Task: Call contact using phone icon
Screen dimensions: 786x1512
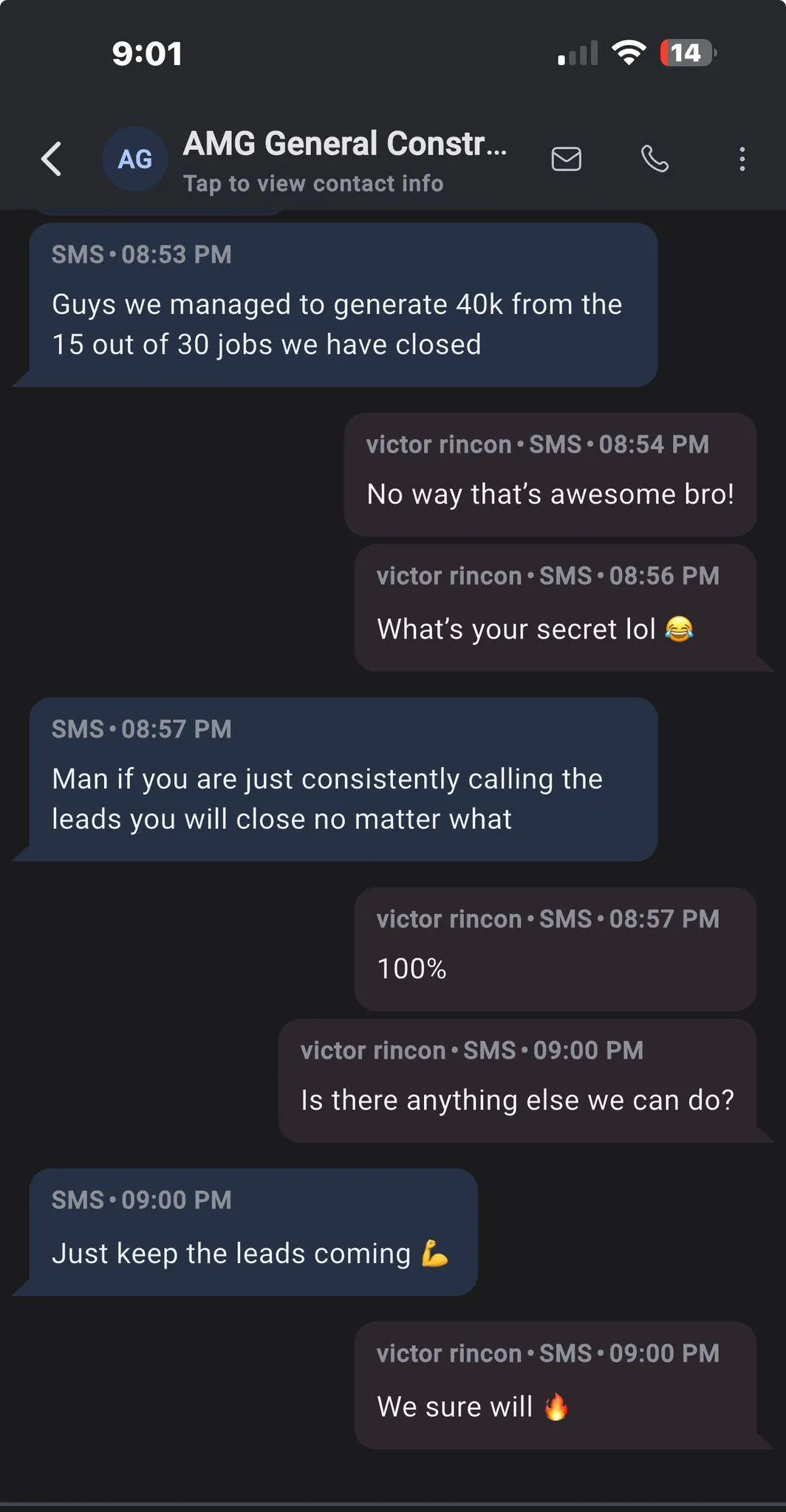Action: [655, 159]
